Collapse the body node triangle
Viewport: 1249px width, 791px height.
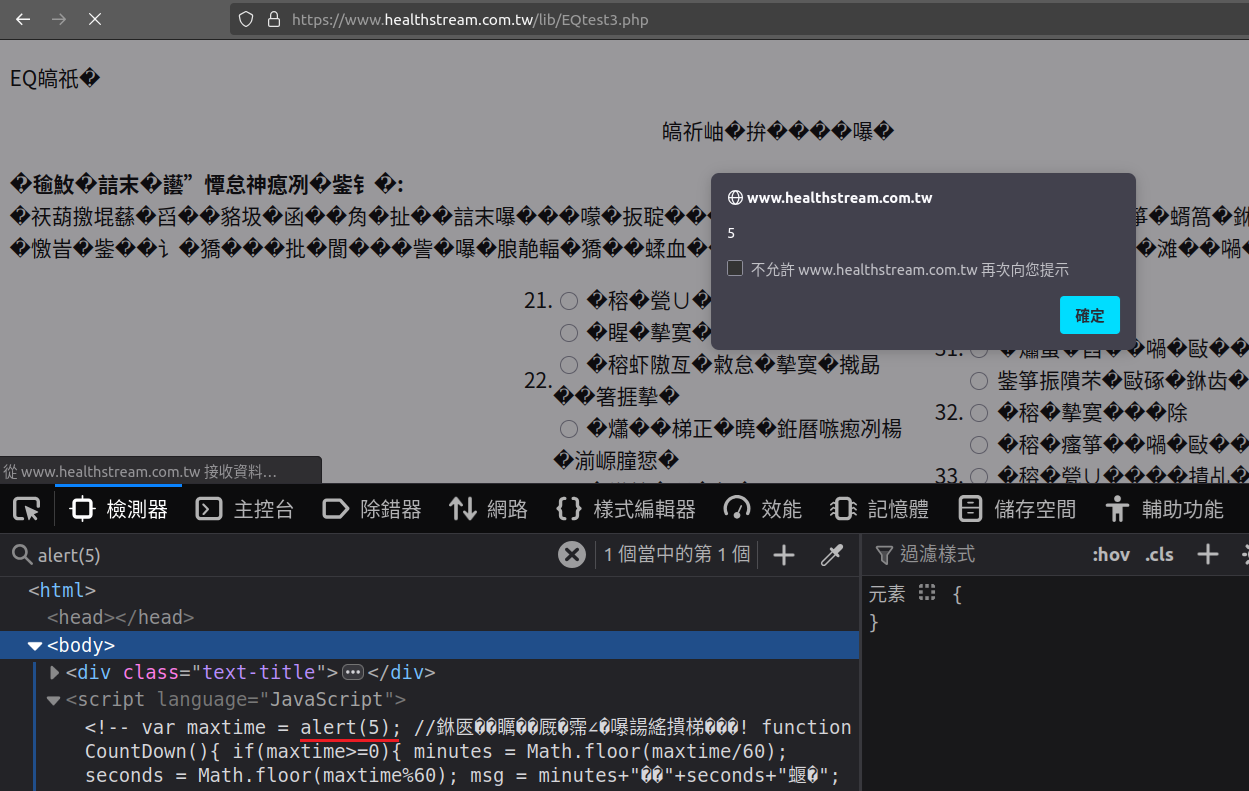pyautogui.click(x=35, y=646)
